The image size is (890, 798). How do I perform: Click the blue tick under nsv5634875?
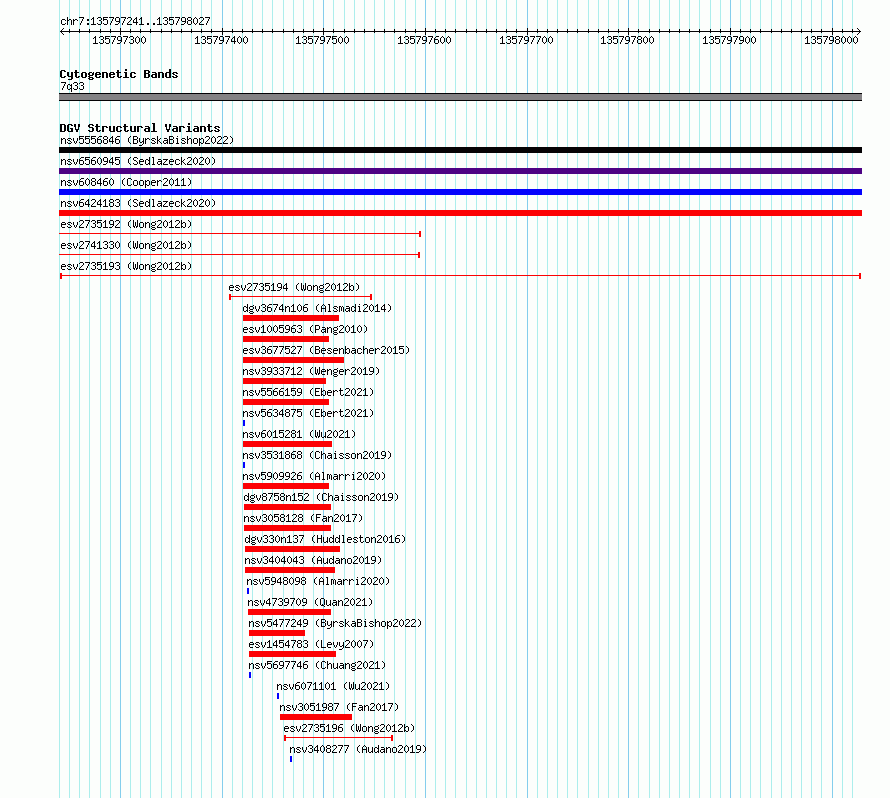(244, 423)
